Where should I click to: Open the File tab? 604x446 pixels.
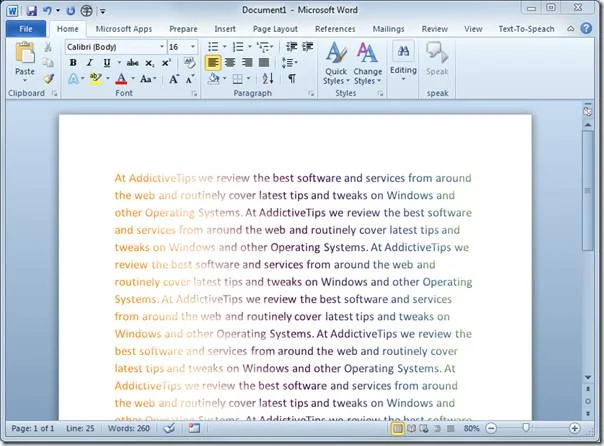[x=26, y=29]
